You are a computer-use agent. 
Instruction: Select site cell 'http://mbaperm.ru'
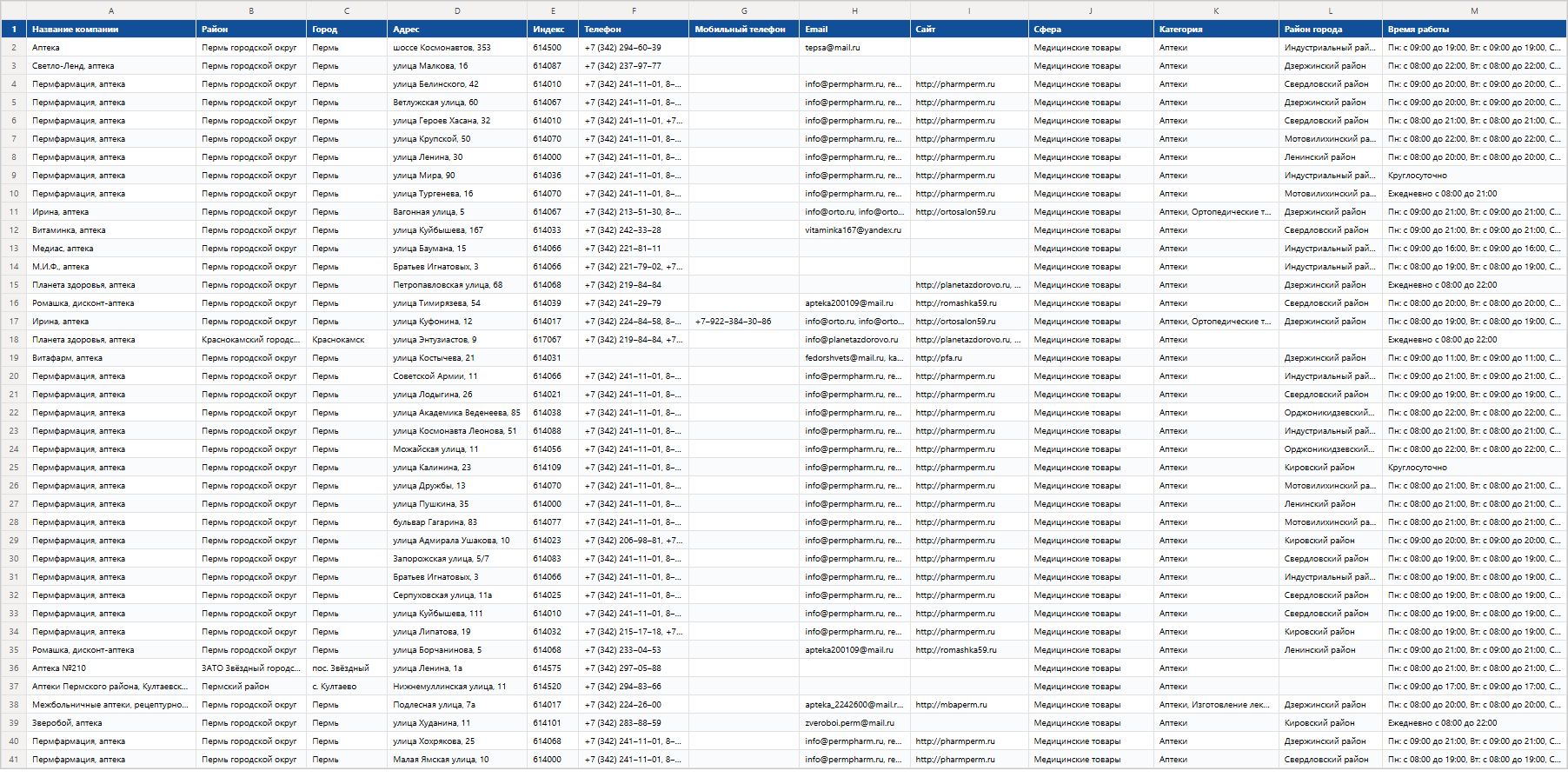pos(969,705)
